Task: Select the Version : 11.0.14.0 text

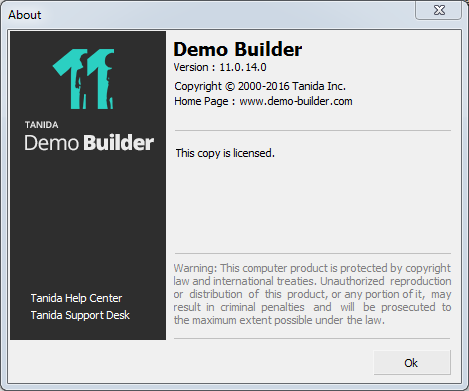Action: [220, 67]
